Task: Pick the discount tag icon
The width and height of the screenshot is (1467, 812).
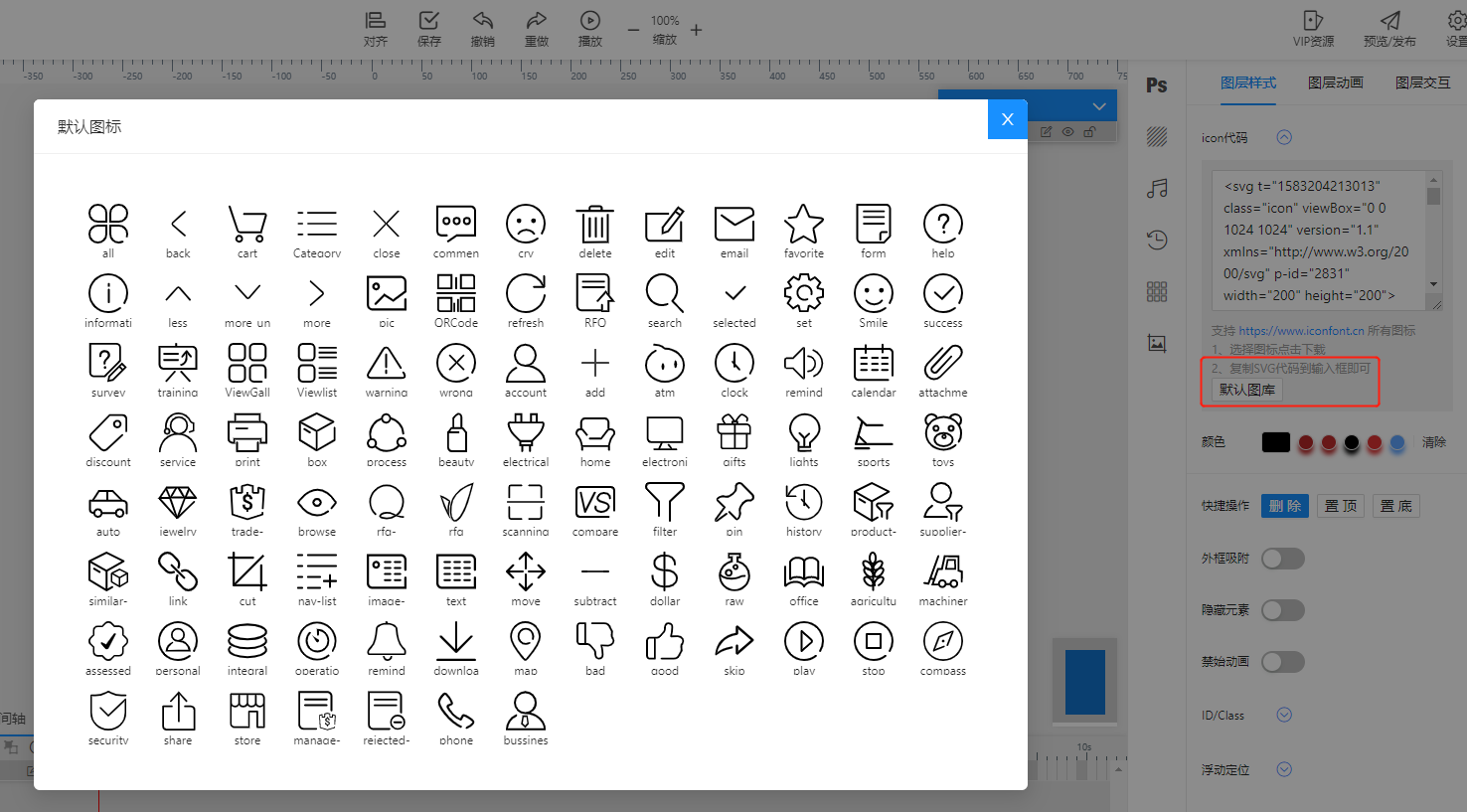Action: pyautogui.click(x=108, y=433)
